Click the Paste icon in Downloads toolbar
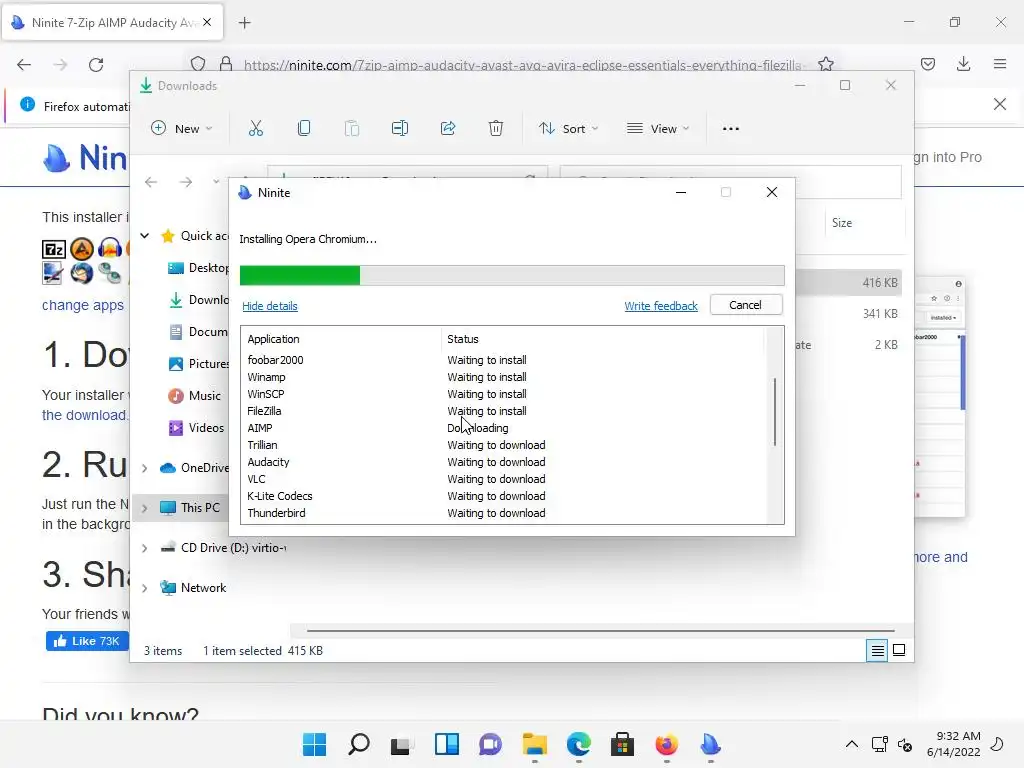The width and height of the screenshot is (1024, 768). [x=352, y=129]
